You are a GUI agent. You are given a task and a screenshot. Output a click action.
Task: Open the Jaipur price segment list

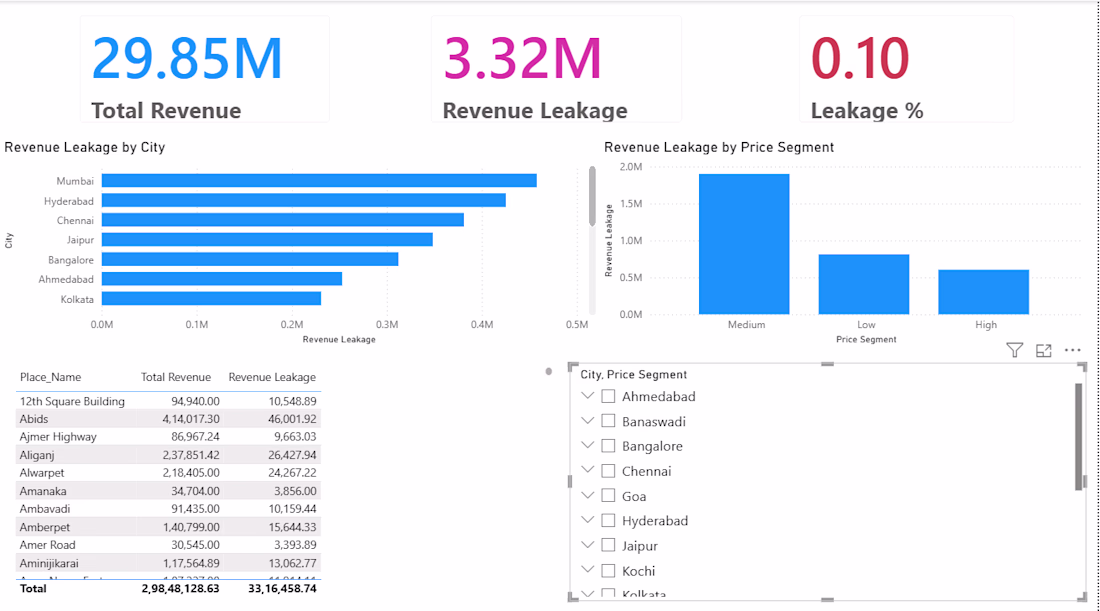click(588, 545)
